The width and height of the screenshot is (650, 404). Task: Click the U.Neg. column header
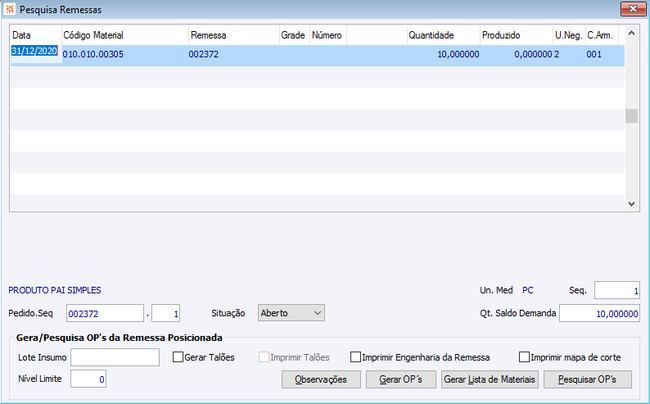pyautogui.click(x=569, y=35)
